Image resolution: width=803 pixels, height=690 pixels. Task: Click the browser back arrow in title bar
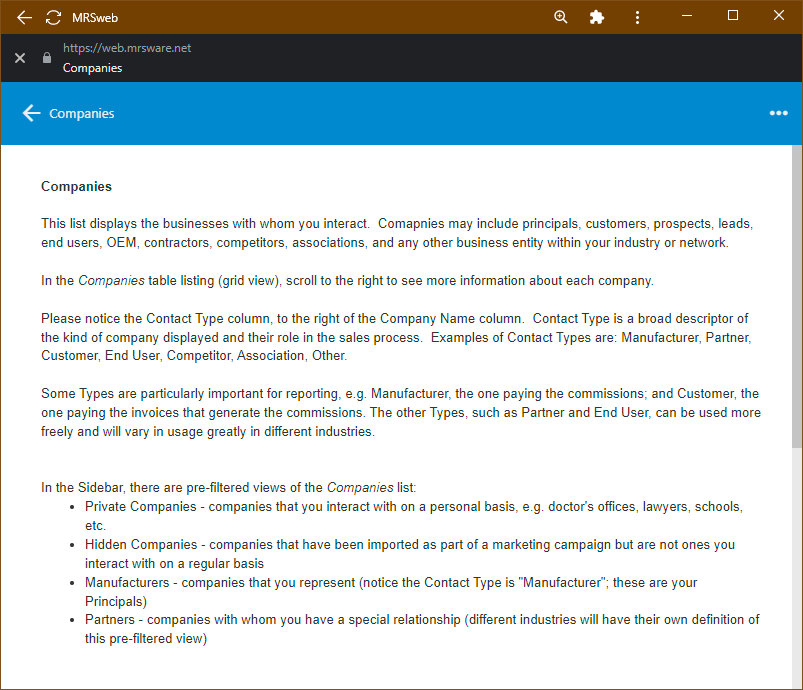click(x=24, y=17)
